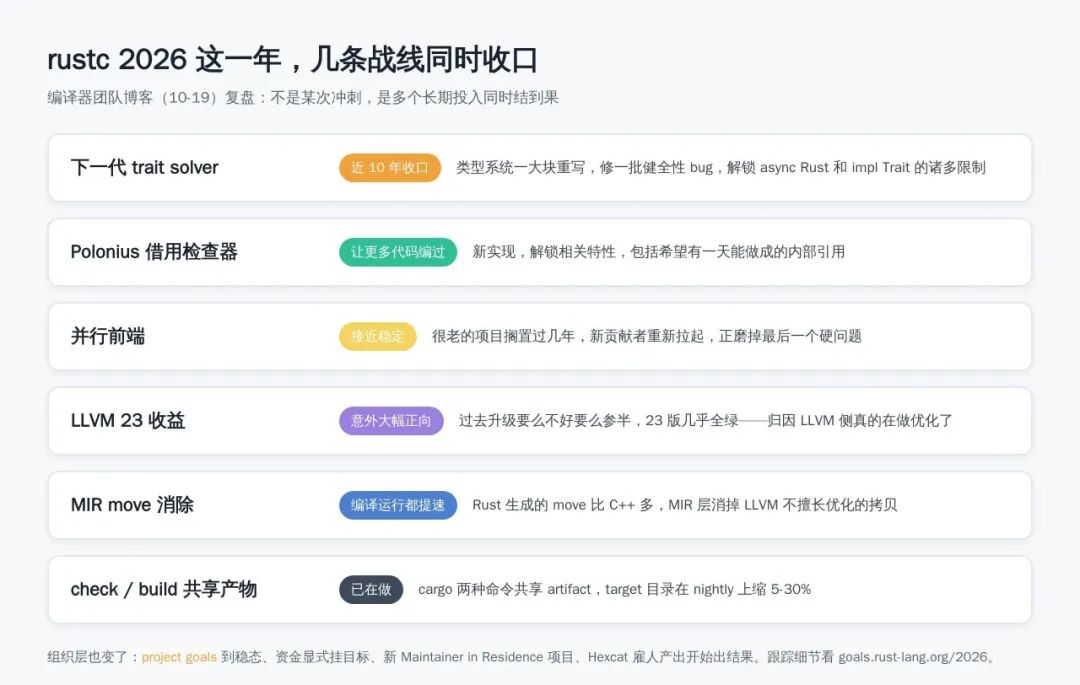Viewport: 1080px width, 685px height.
Task: Click "goals.rust-lang.org/2026" in the footer
Action: [913, 657]
